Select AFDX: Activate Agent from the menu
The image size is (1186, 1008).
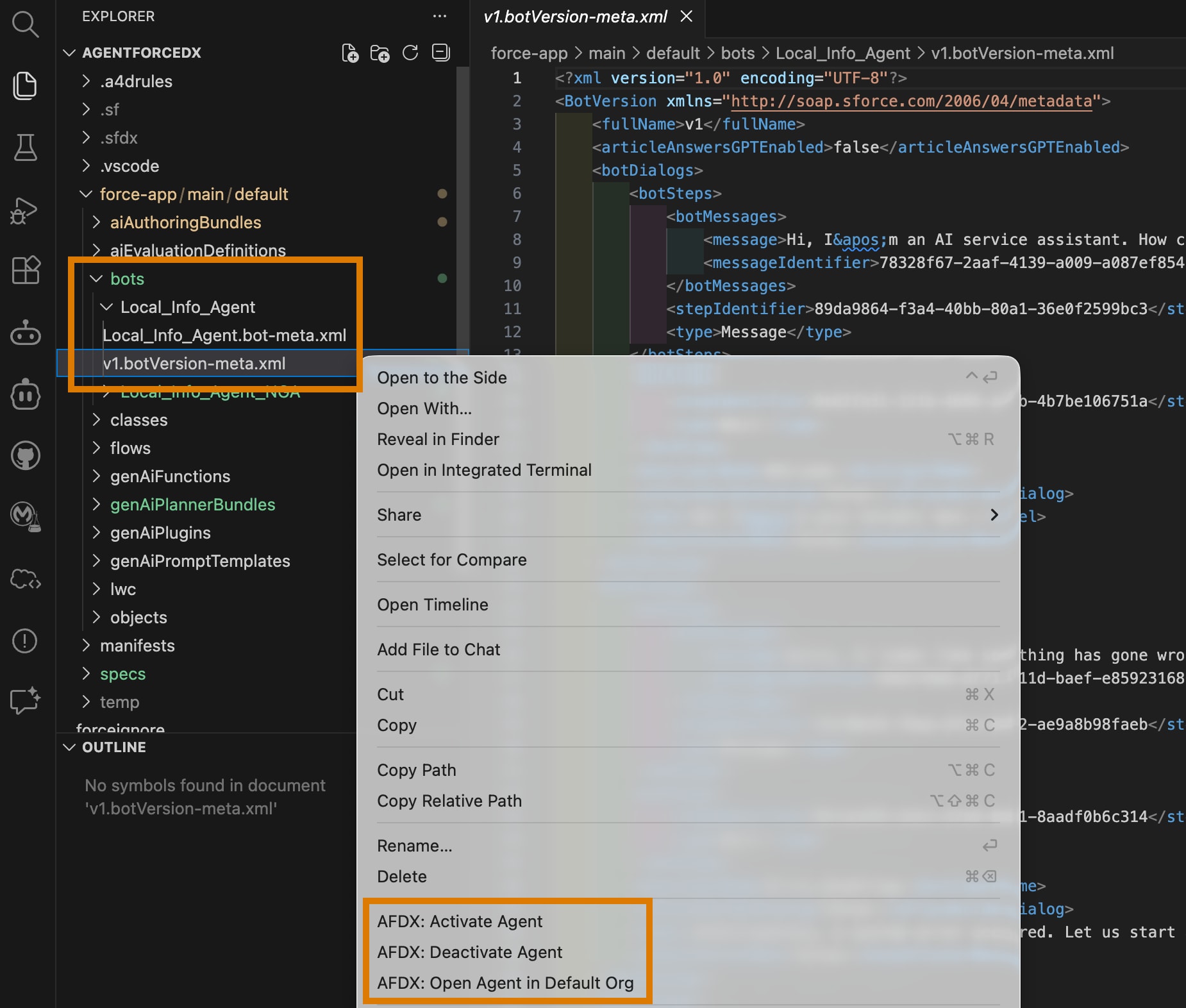459,921
